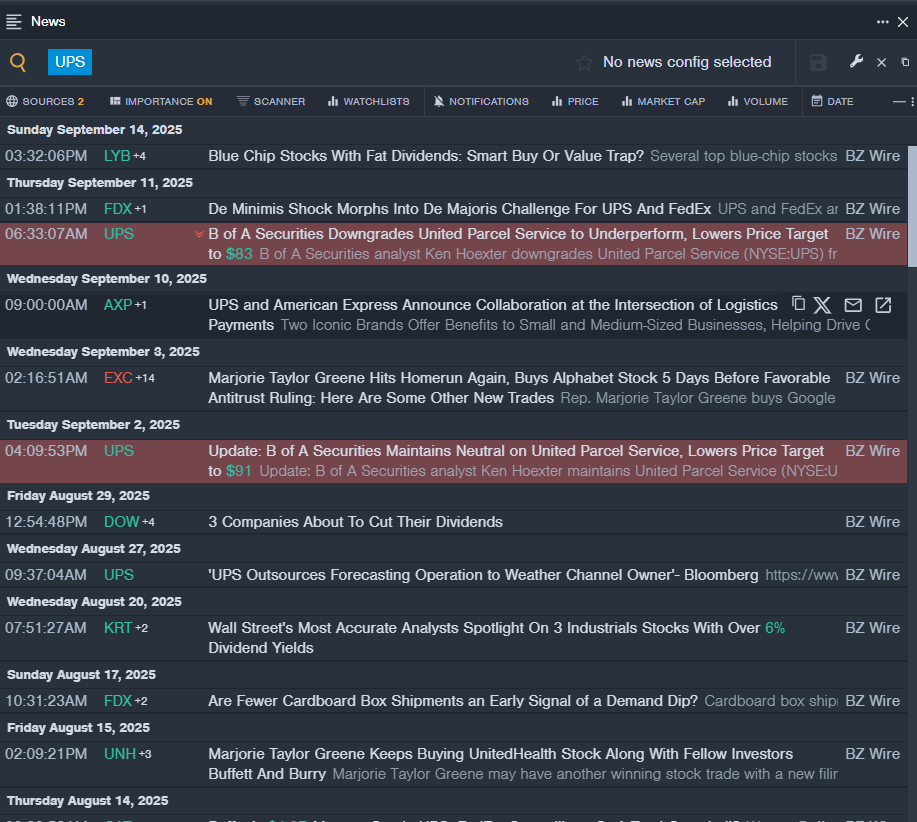This screenshot has width=917, height=822.
Task: Open the Date filter dropdown
Action: 832,101
